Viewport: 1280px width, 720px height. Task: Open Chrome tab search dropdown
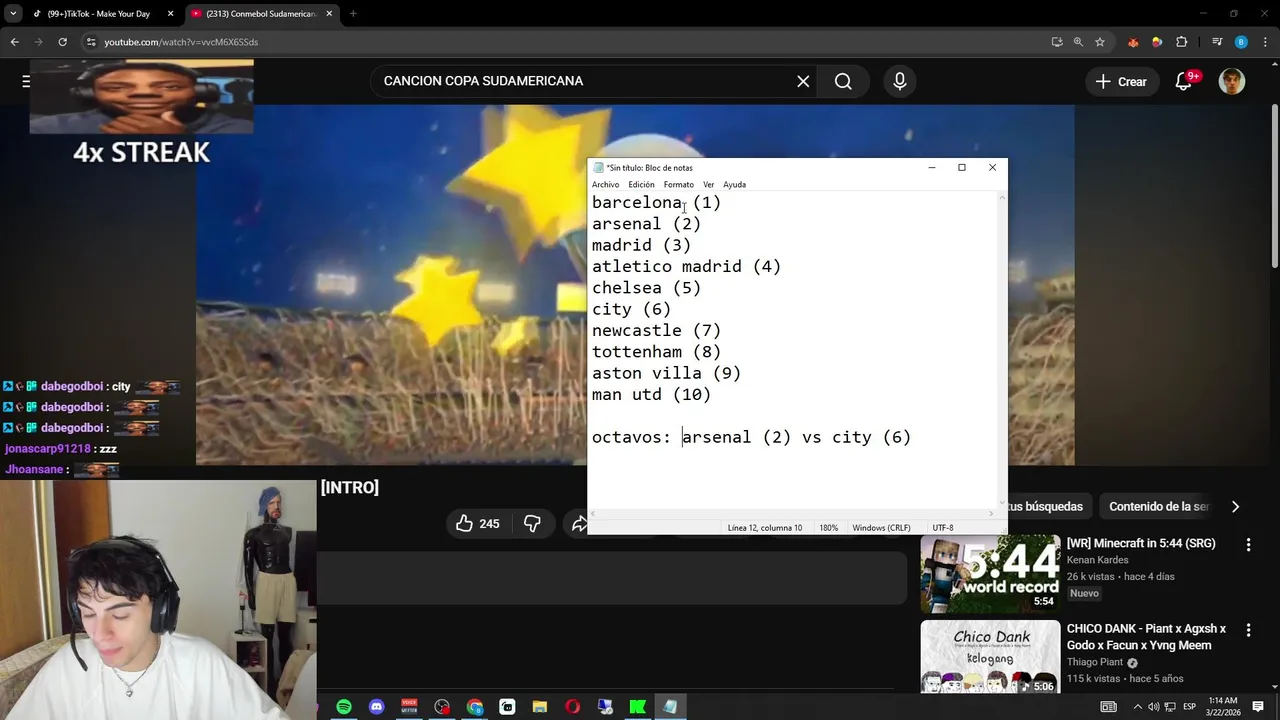pyautogui.click(x=13, y=14)
